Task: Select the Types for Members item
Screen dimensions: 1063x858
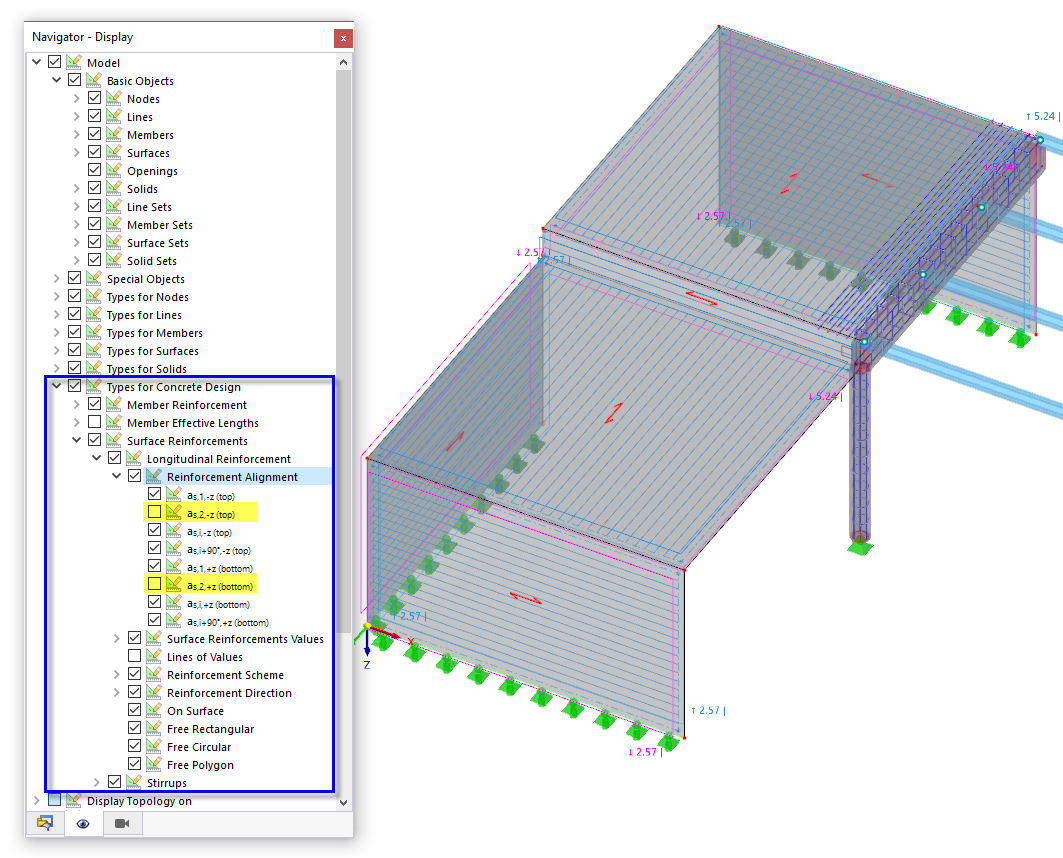Action: pyautogui.click(x=155, y=333)
